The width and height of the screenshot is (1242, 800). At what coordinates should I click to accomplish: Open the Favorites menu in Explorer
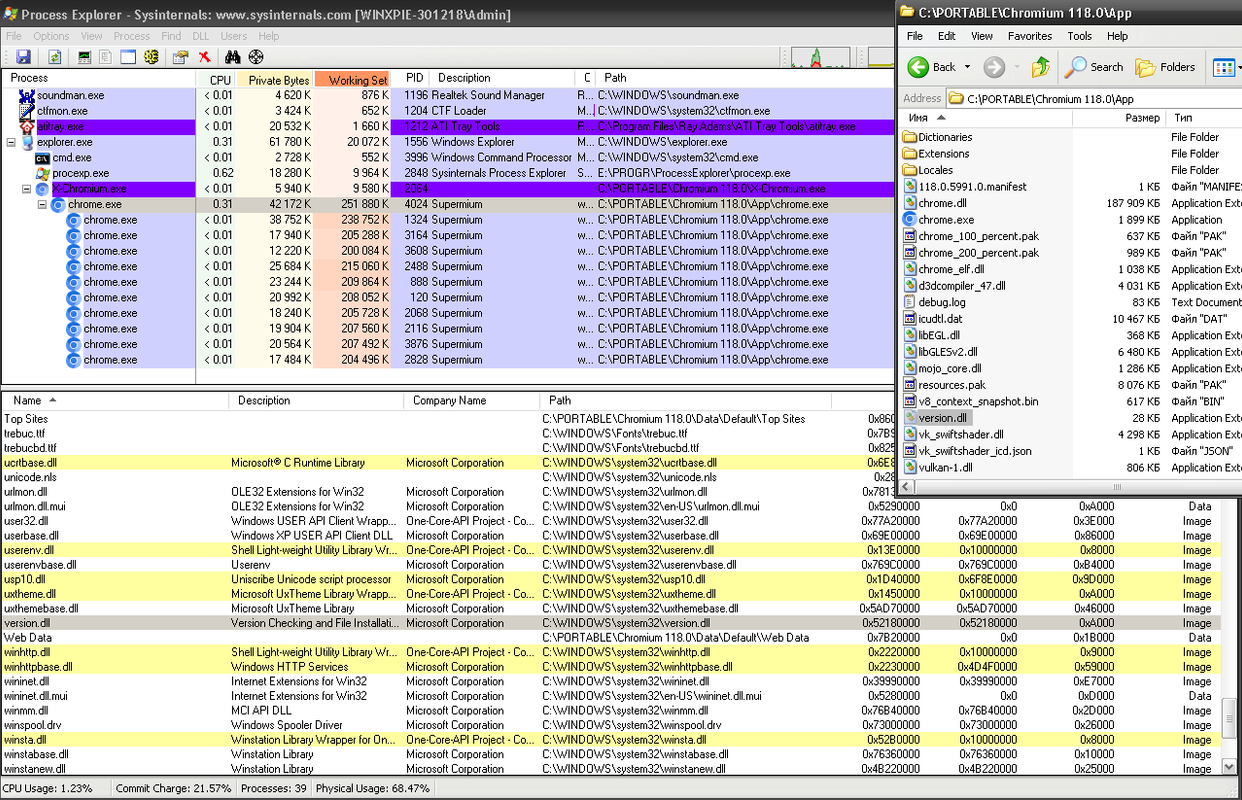point(1029,36)
